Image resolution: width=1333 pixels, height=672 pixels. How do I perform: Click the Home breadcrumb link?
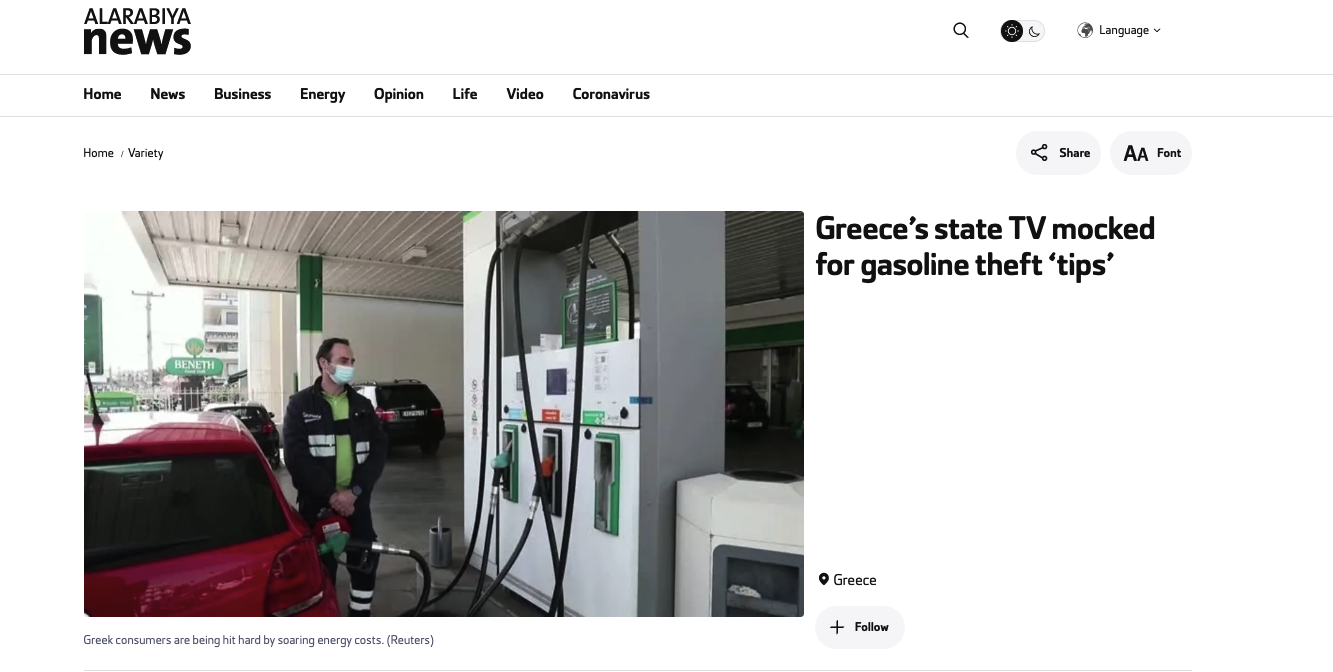(98, 153)
